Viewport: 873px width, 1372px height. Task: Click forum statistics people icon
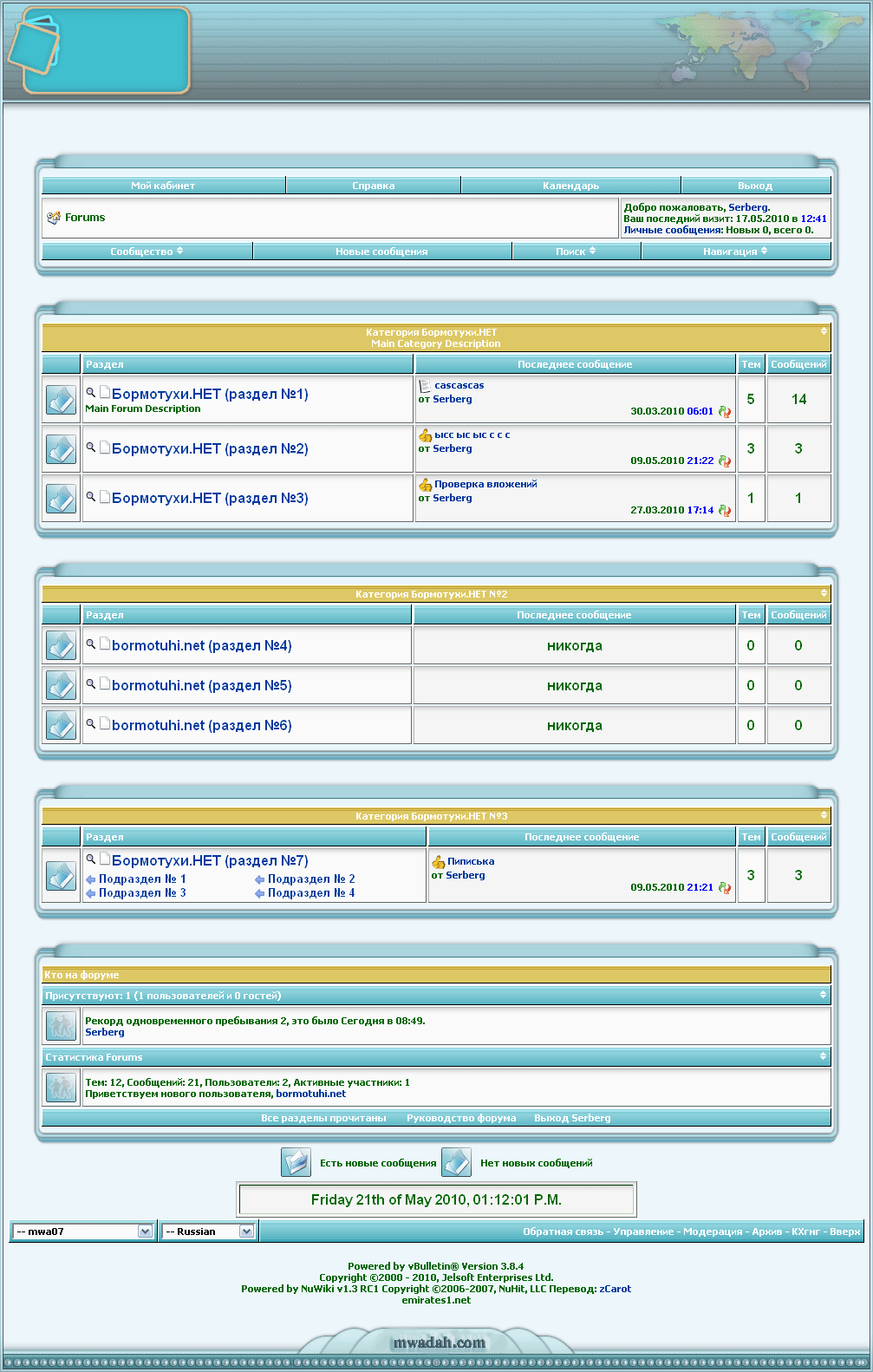(x=61, y=1088)
